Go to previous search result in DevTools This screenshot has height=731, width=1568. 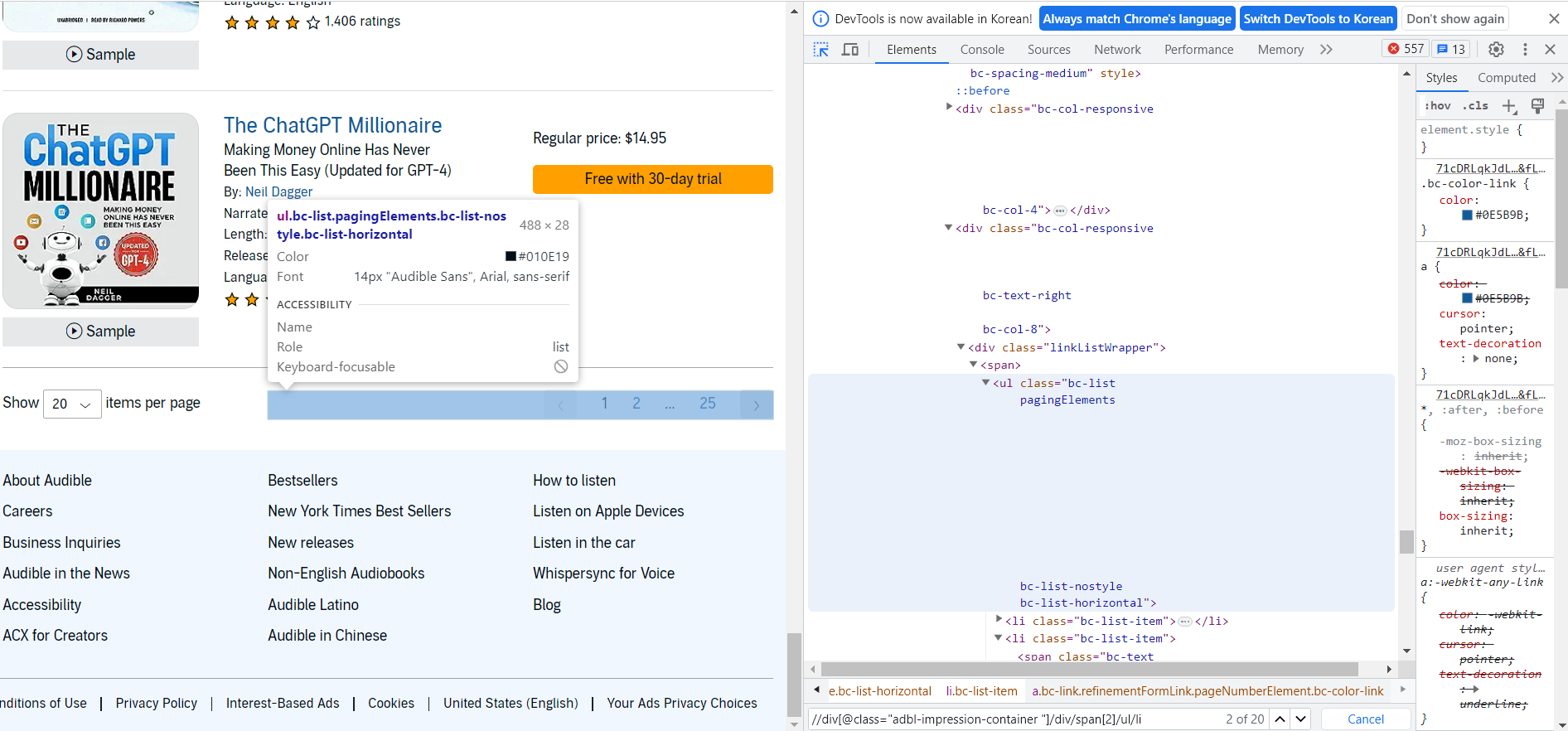point(1280,719)
